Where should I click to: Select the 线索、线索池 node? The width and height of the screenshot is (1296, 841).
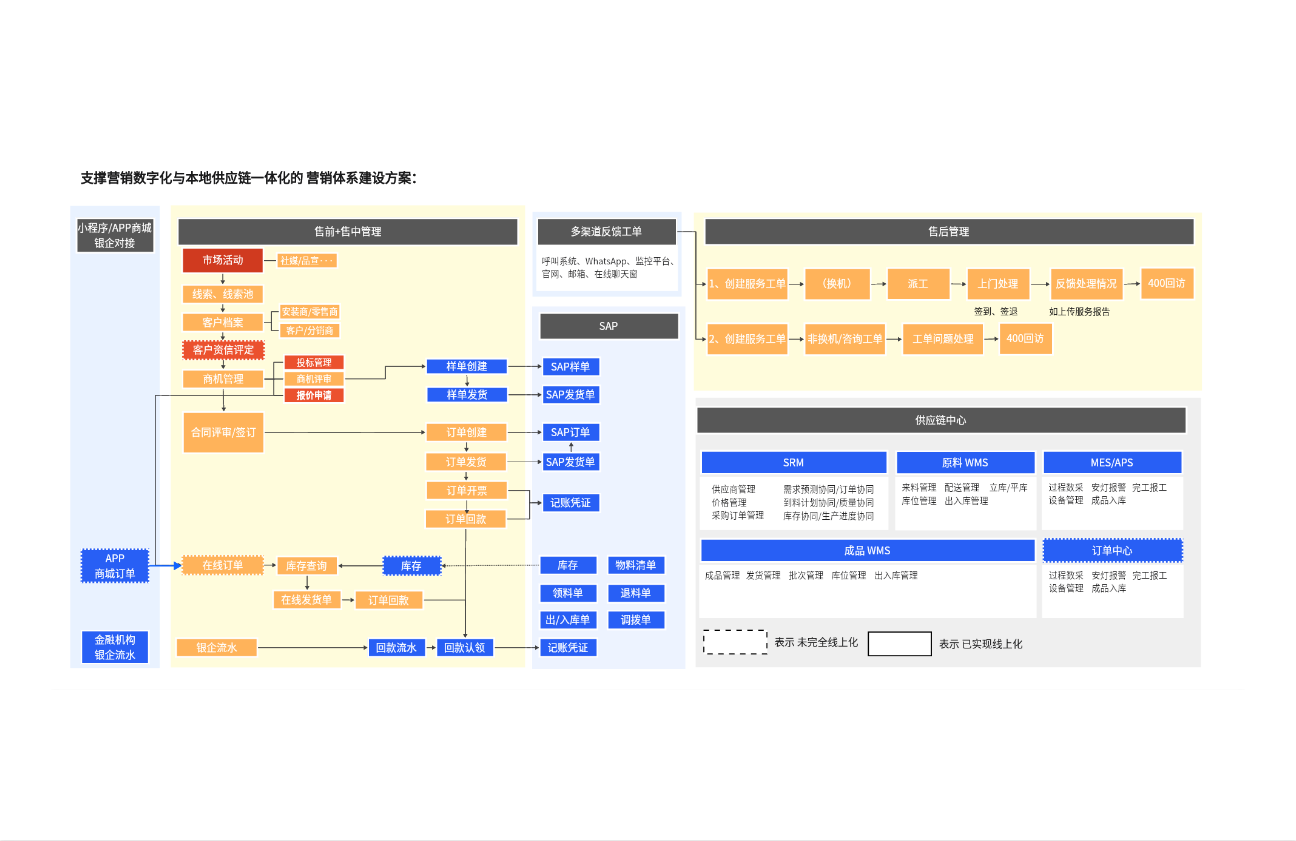[x=222, y=294]
